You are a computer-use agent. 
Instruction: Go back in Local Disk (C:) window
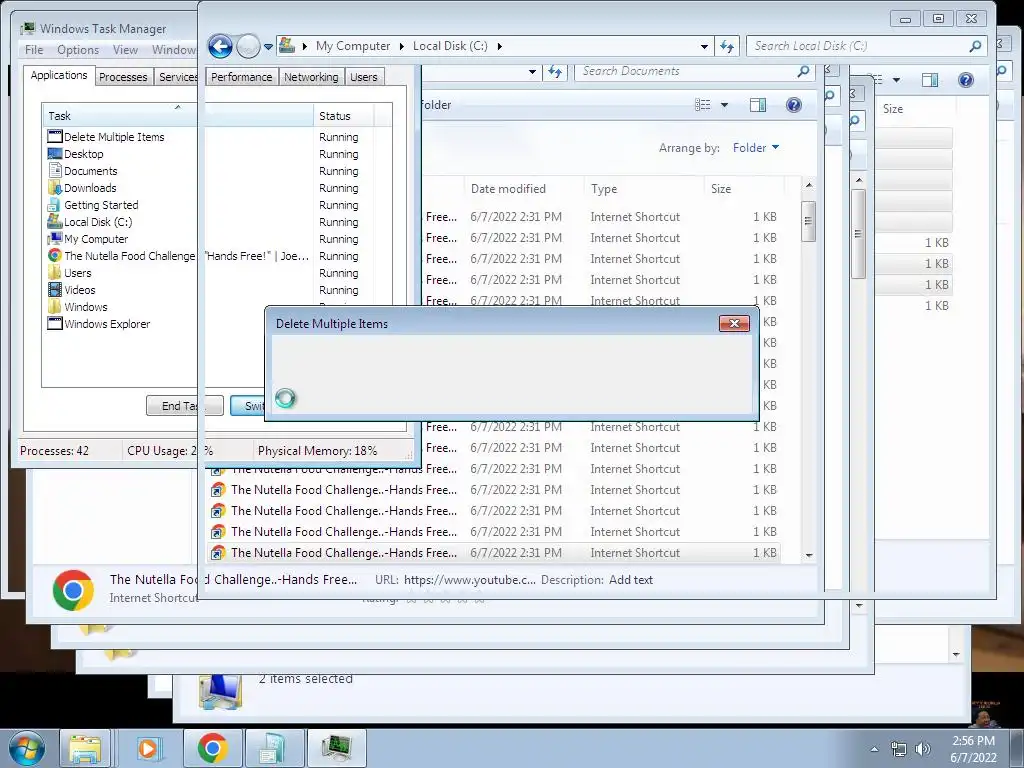220,46
